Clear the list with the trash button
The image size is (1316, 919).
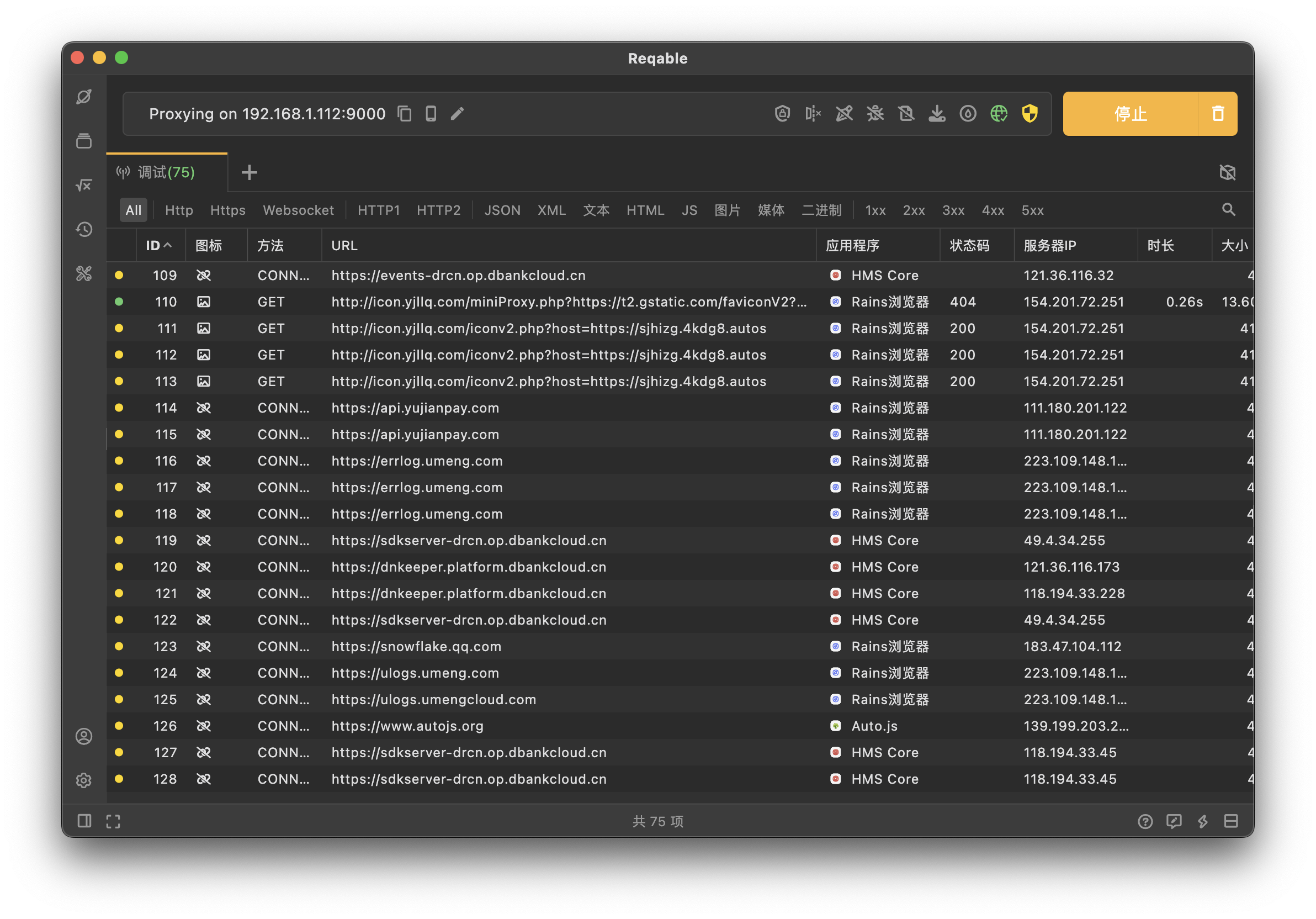coord(1218,114)
